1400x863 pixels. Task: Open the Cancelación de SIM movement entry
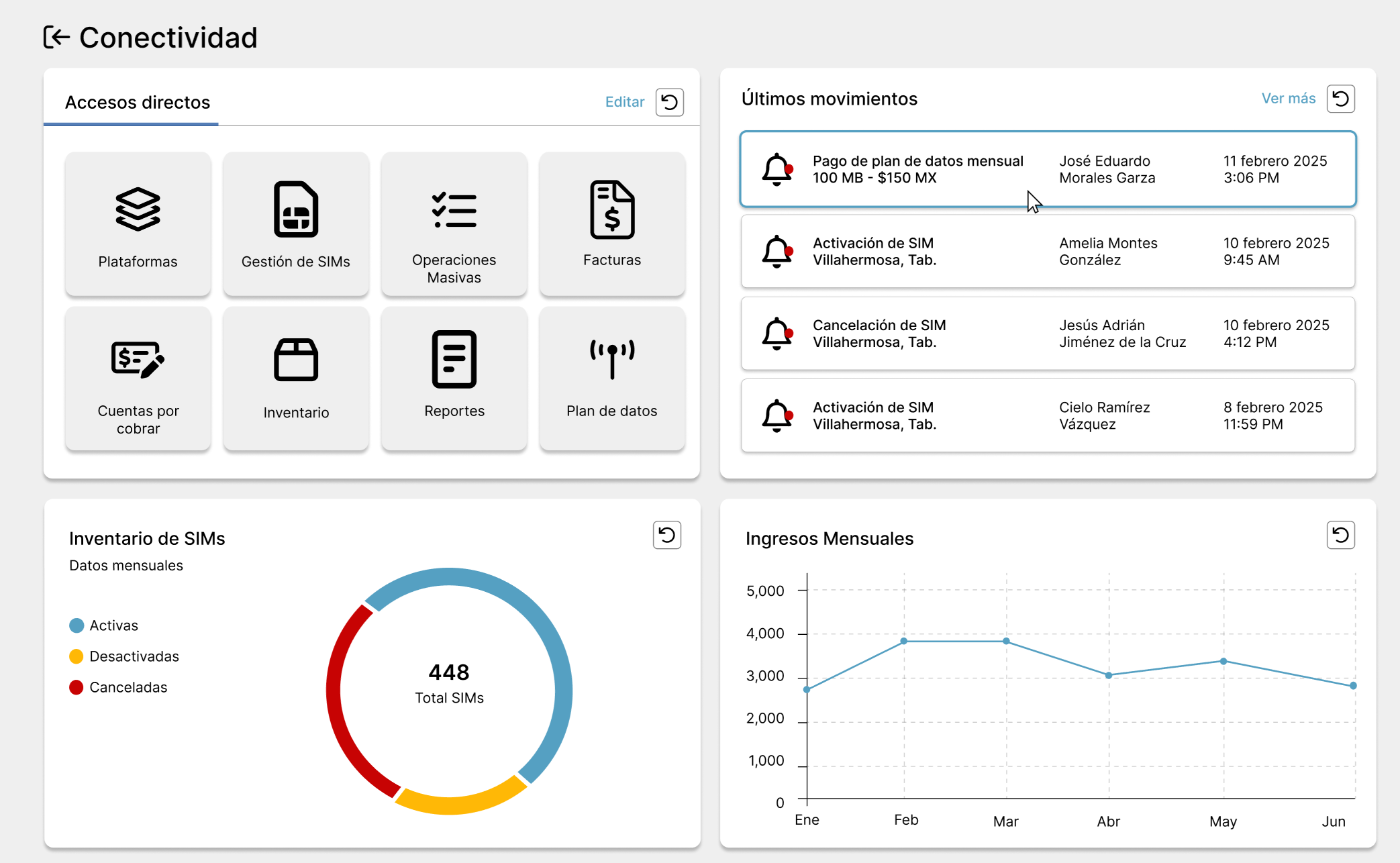1048,334
